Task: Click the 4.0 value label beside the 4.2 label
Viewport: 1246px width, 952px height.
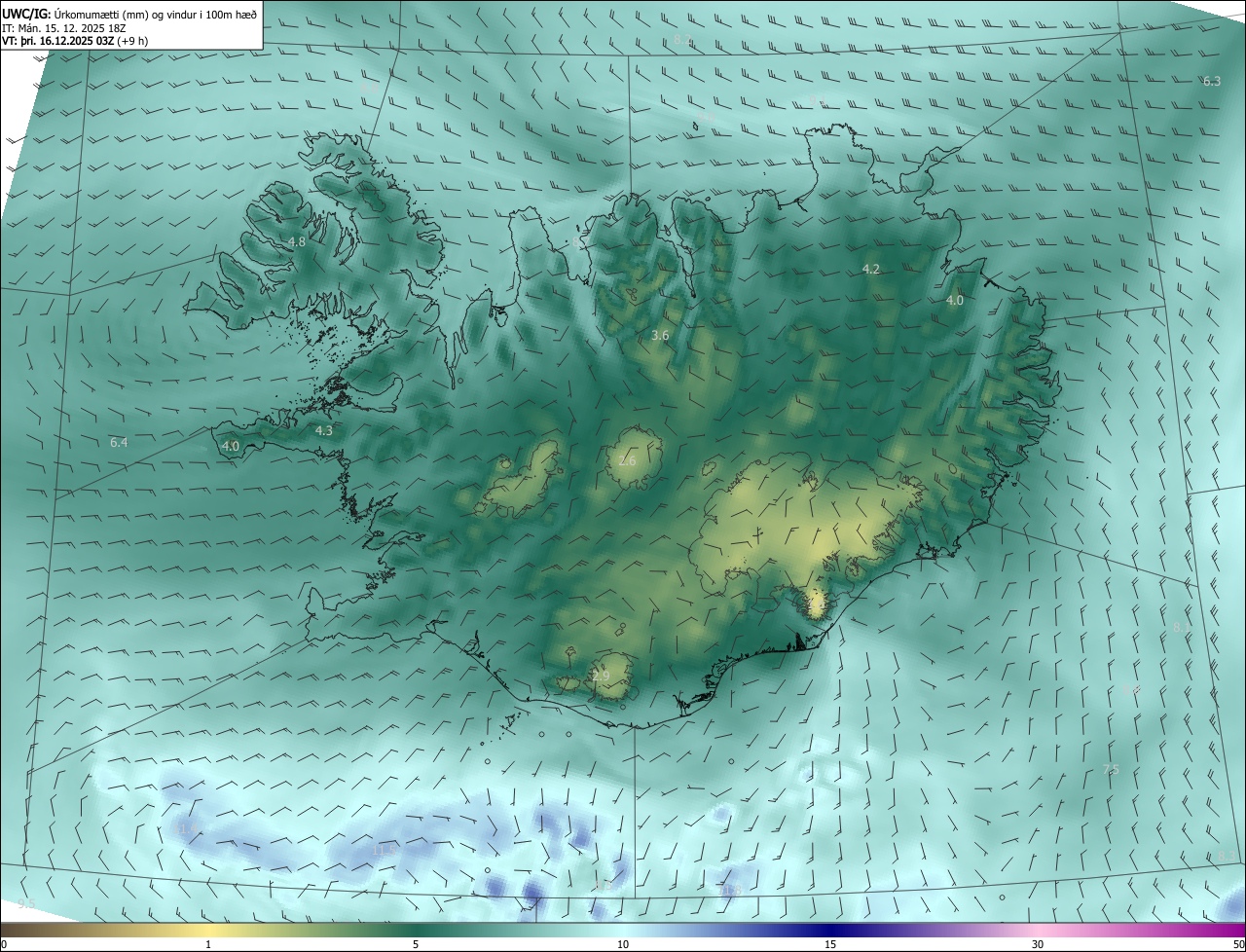Action: pyautogui.click(x=955, y=301)
